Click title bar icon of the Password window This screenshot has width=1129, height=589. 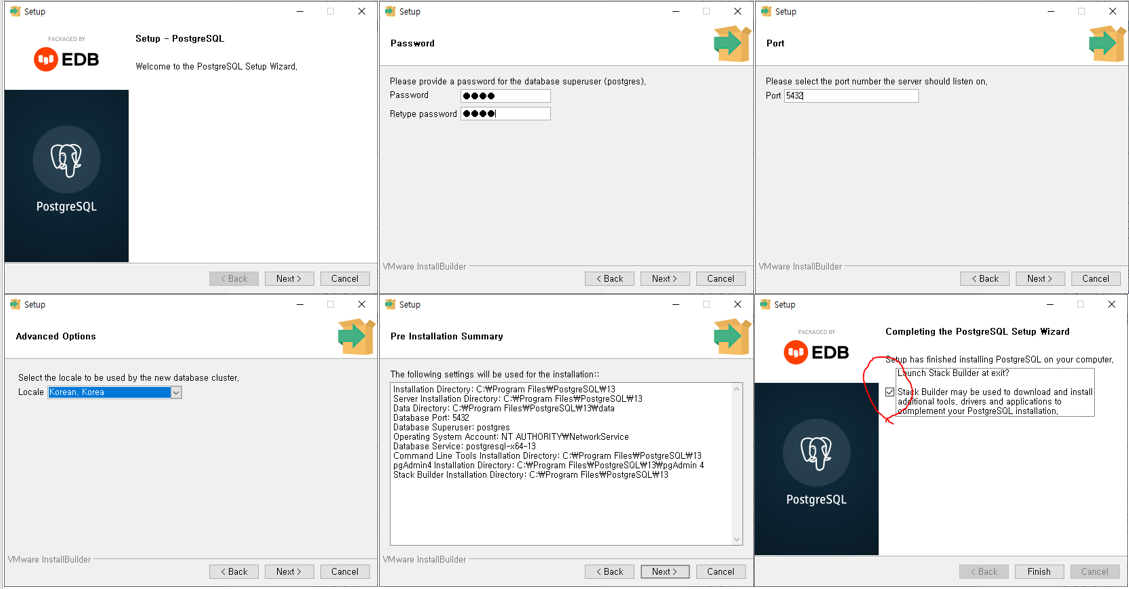(x=390, y=12)
